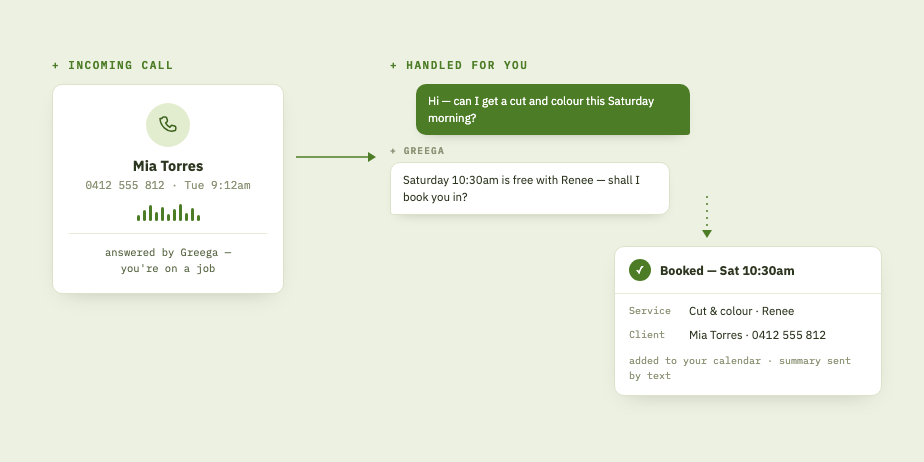The image size is (924, 462).
Task: Click the Service field label
Action: [x=649, y=311]
